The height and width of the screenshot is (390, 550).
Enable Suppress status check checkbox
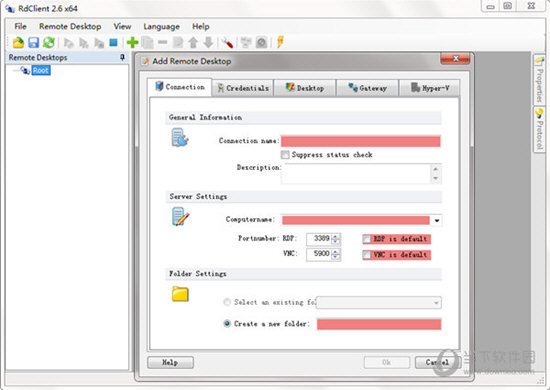[x=285, y=155]
